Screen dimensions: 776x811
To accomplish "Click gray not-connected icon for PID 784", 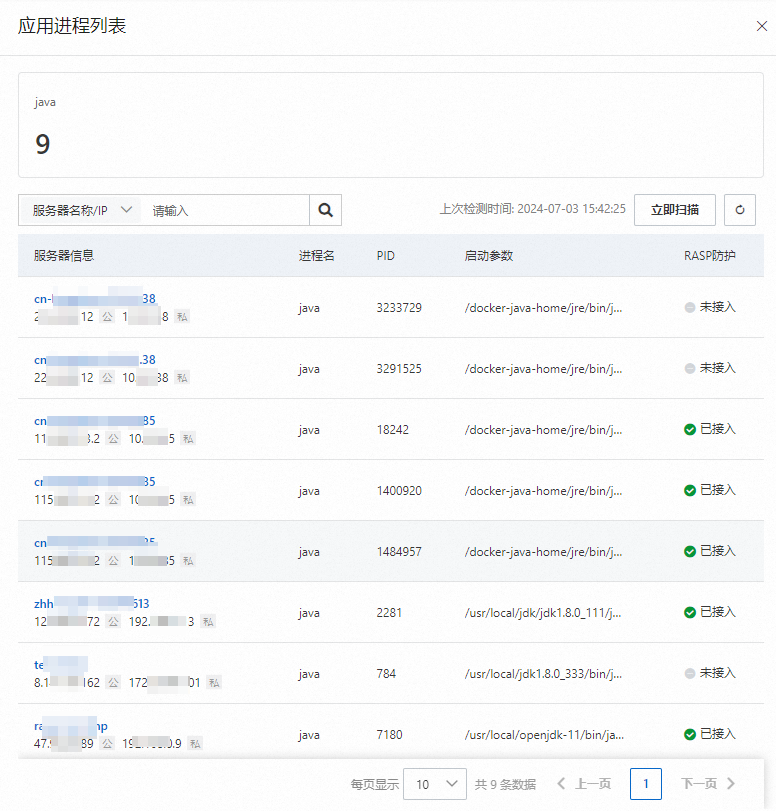I will [690, 673].
